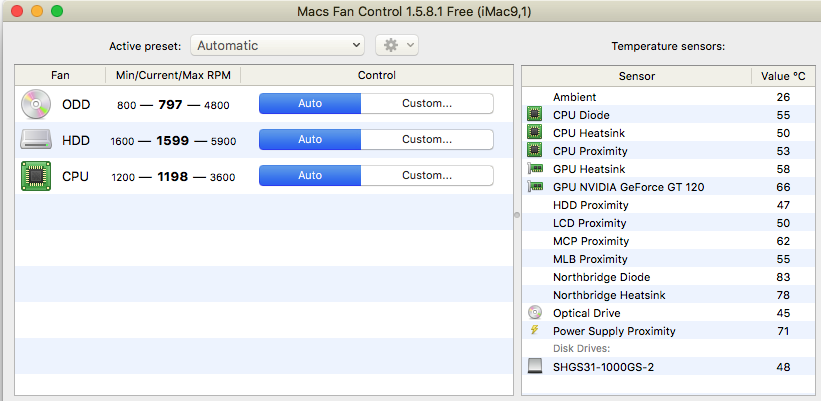Click GPU NVIDIA GeForce value 66
This screenshot has width=821, height=401.
(x=783, y=187)
